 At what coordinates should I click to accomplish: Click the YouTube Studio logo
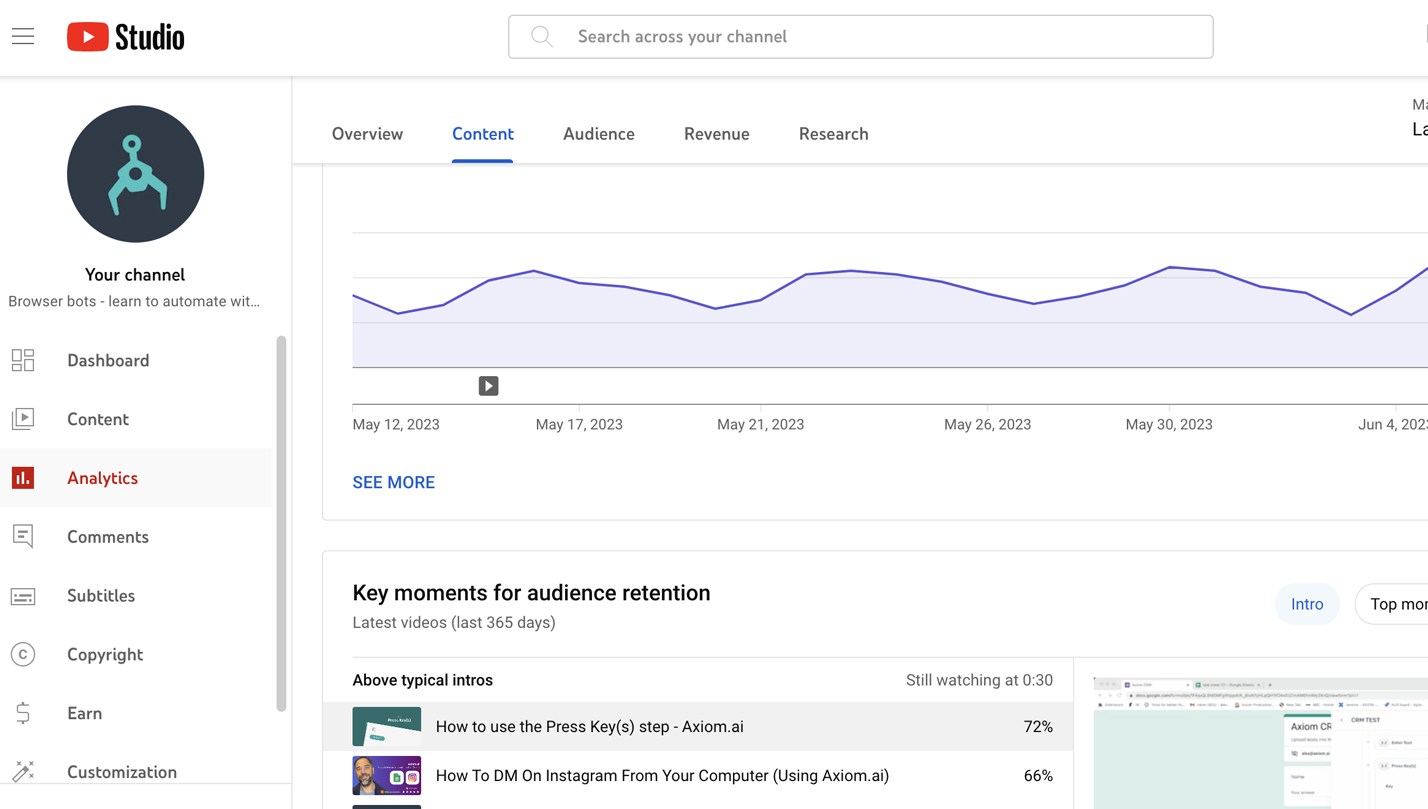coord(126,37)
